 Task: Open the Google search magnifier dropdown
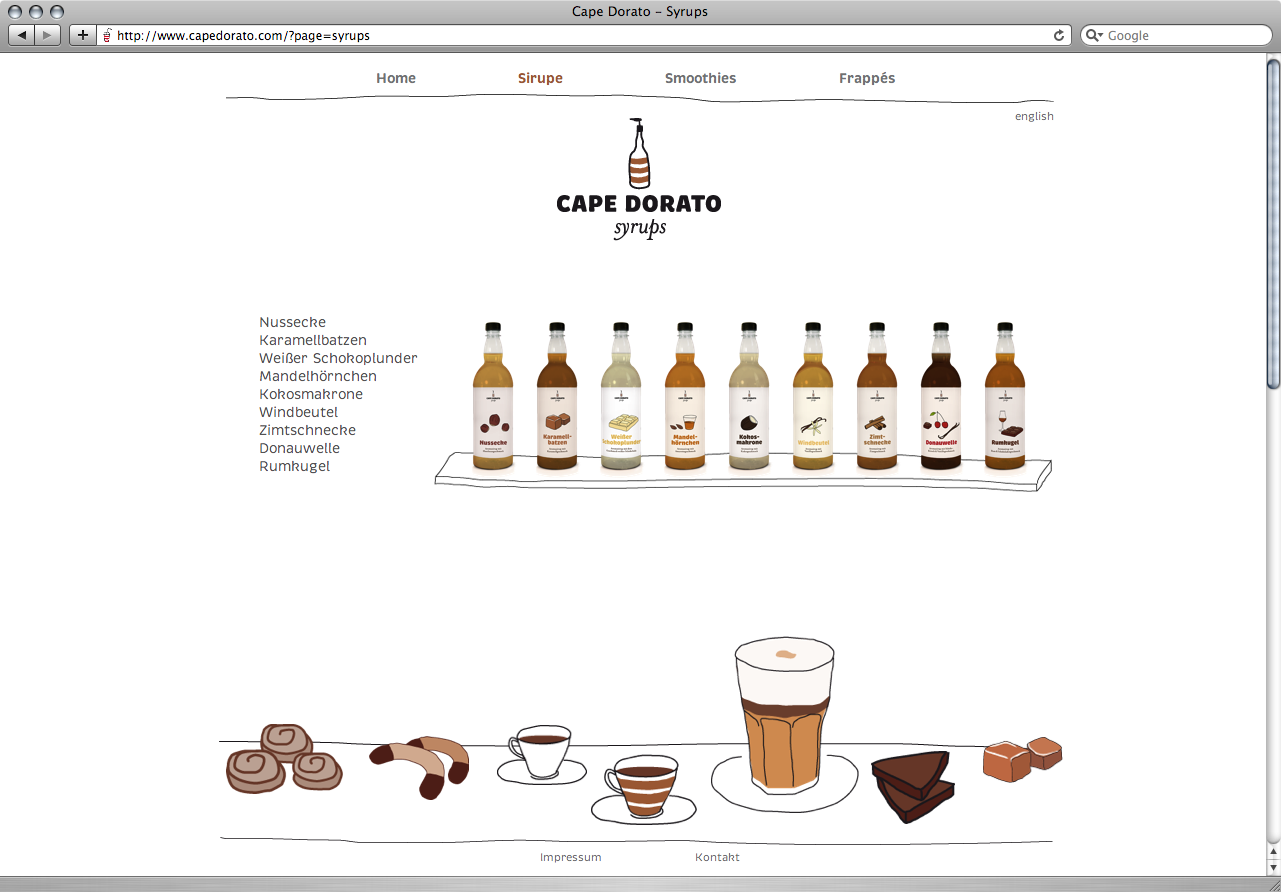[x=1094, y=35]
